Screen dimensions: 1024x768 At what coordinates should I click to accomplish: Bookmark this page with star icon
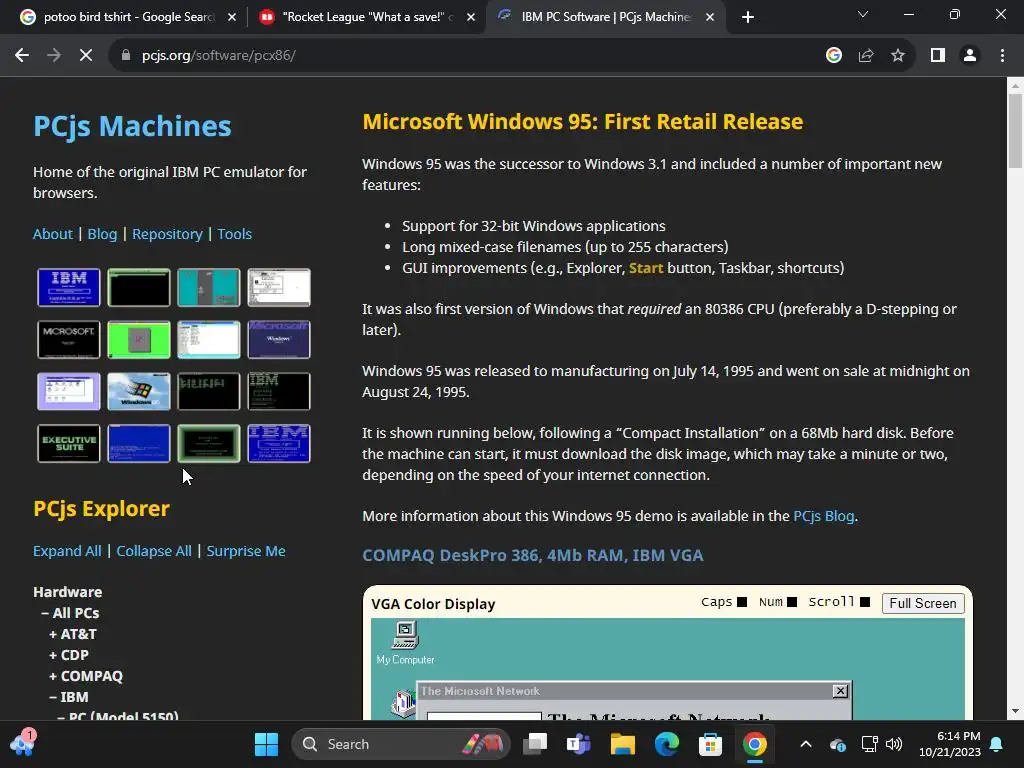point(898,56)
